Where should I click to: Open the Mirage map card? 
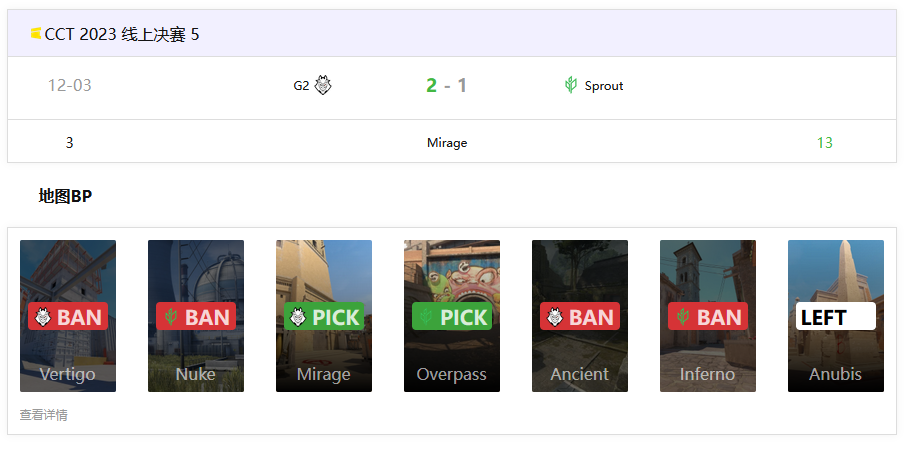pyautogui.click(x=324, y=316)
